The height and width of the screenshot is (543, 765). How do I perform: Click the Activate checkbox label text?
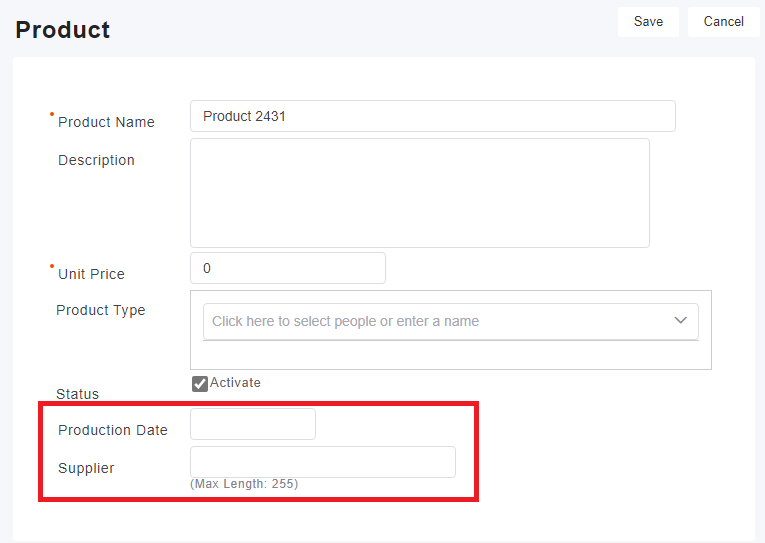235,382
